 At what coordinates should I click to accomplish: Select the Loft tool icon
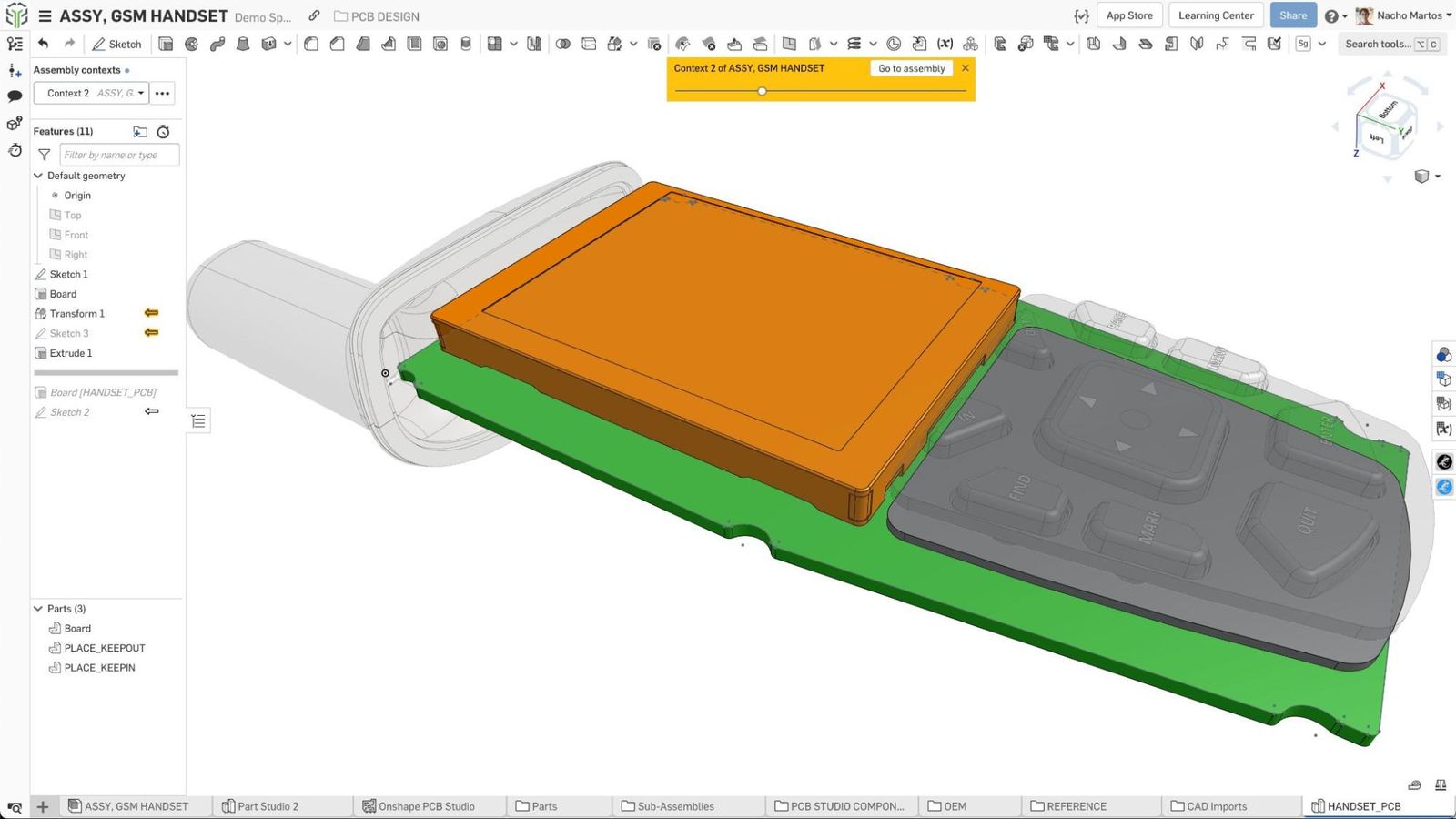coord(243,44)
